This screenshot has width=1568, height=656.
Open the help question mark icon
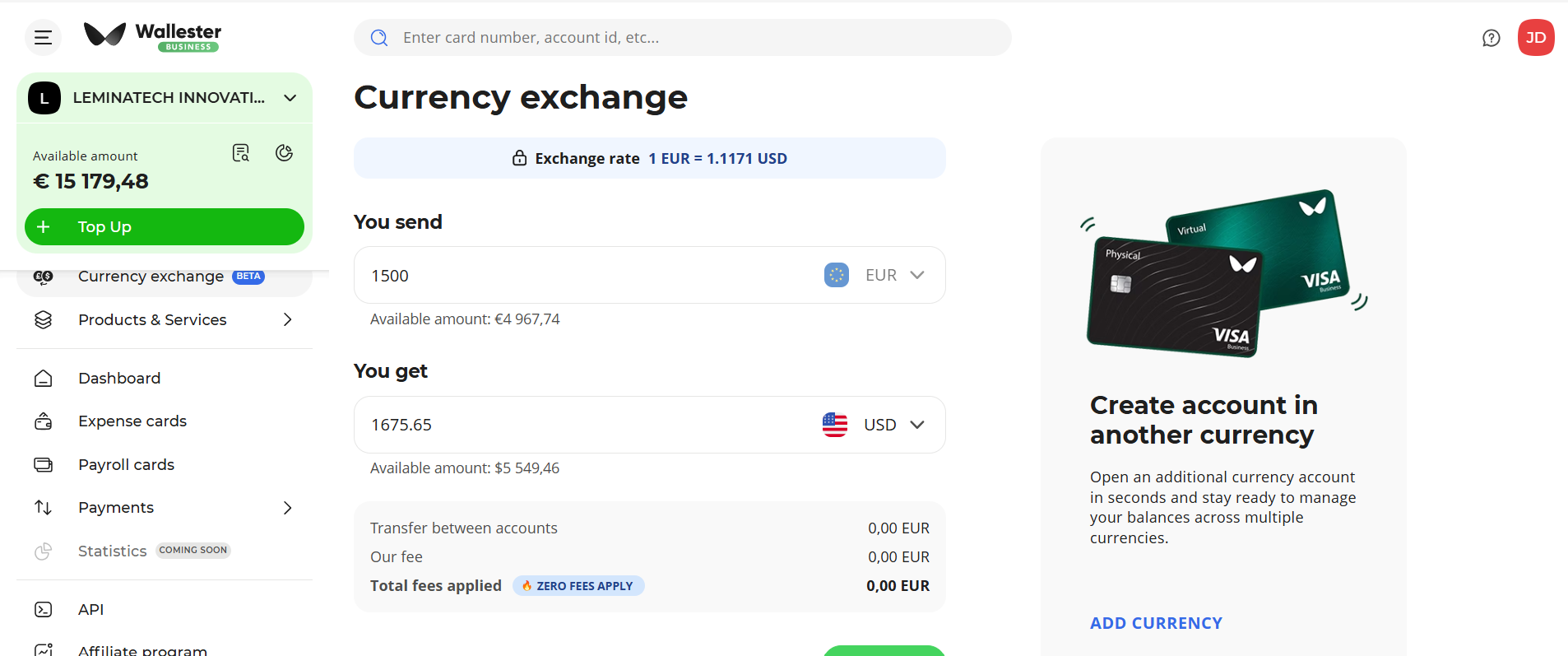tap(1491, 38)
